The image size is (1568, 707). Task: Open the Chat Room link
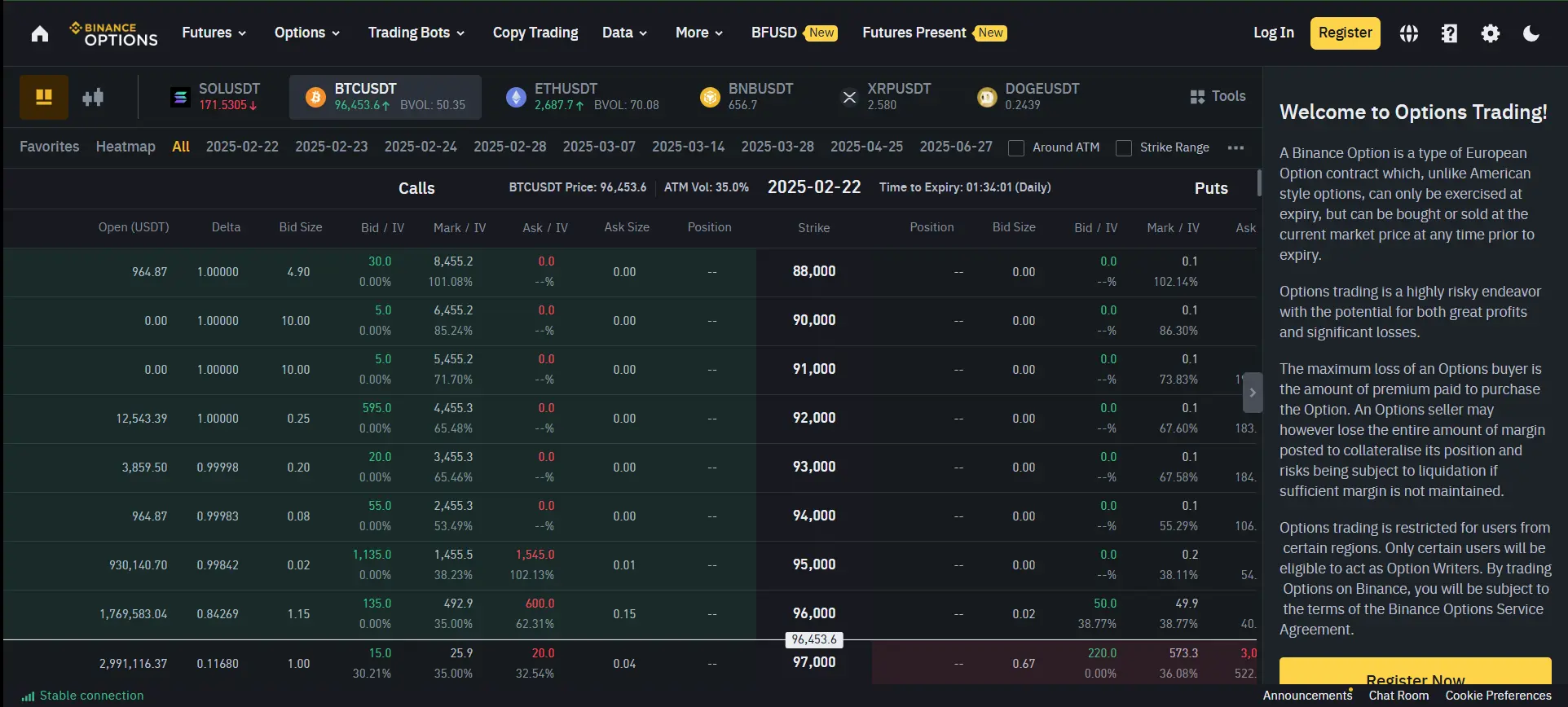tap(1398, 696)
